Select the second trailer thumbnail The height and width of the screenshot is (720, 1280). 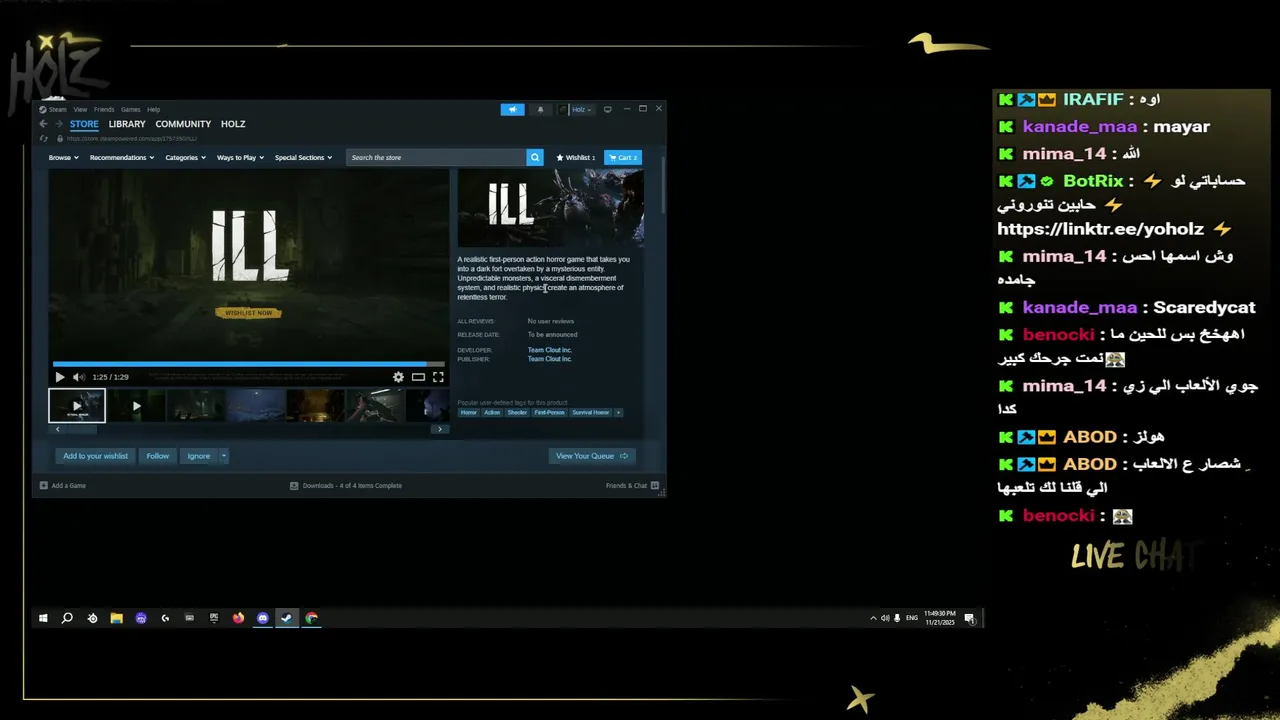point(136,406)
